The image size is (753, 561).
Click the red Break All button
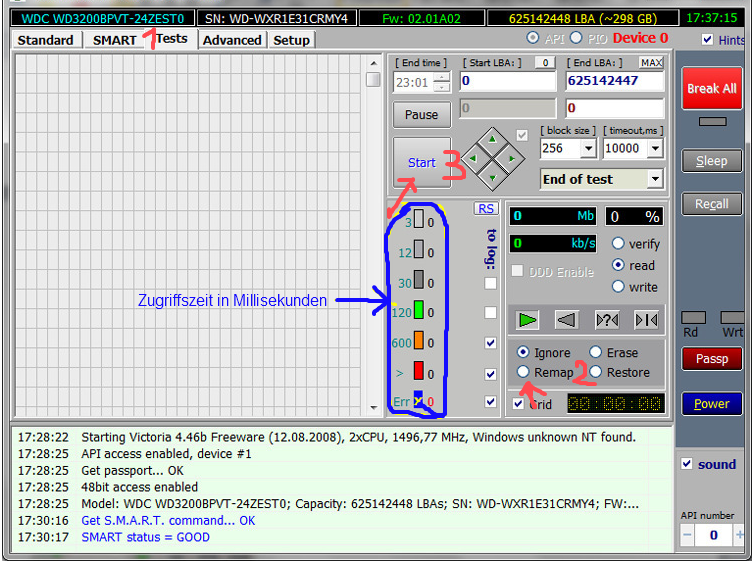[x=712, y=88]
